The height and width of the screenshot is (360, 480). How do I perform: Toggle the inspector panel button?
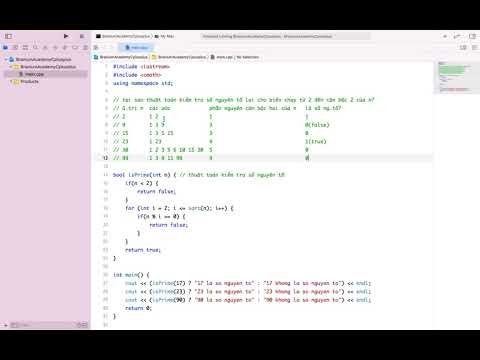[472, 36]
